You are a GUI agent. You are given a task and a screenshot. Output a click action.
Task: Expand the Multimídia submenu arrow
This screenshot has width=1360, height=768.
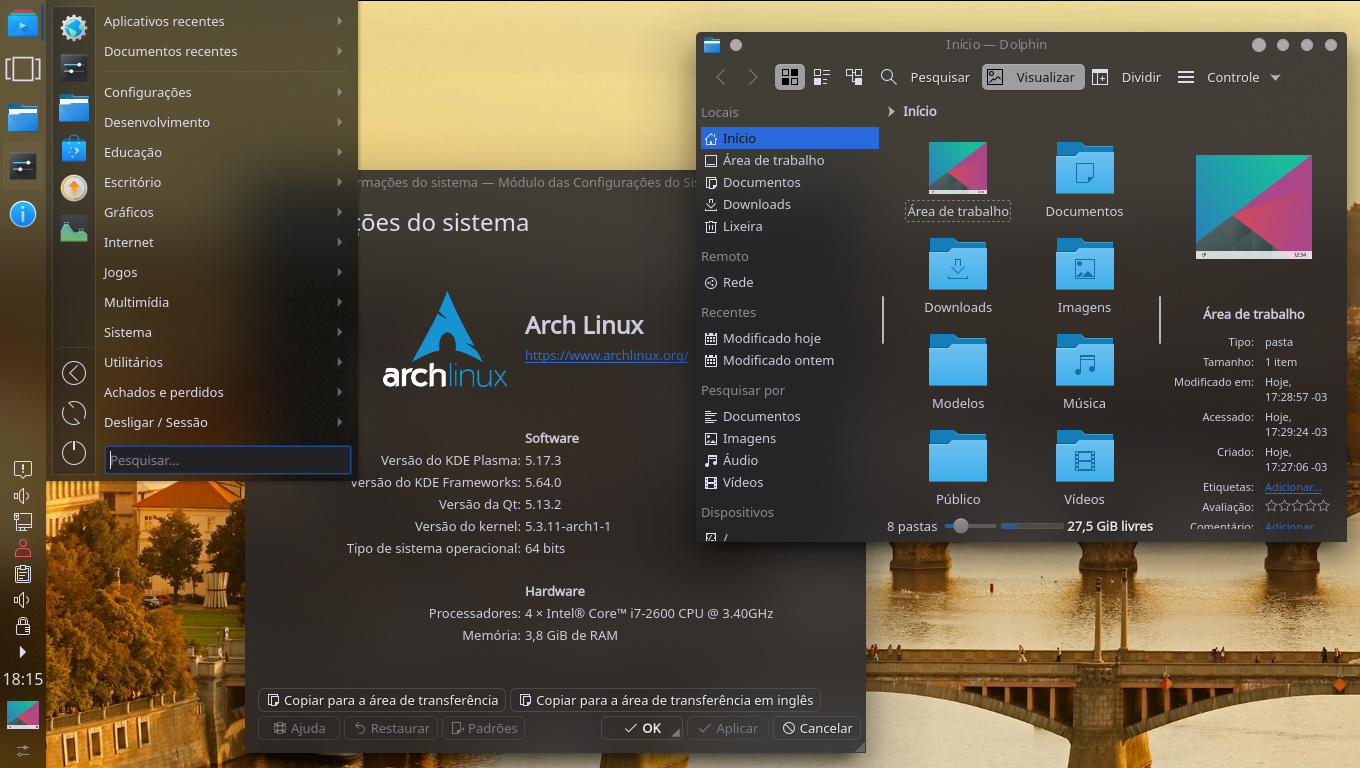[340, 302]
